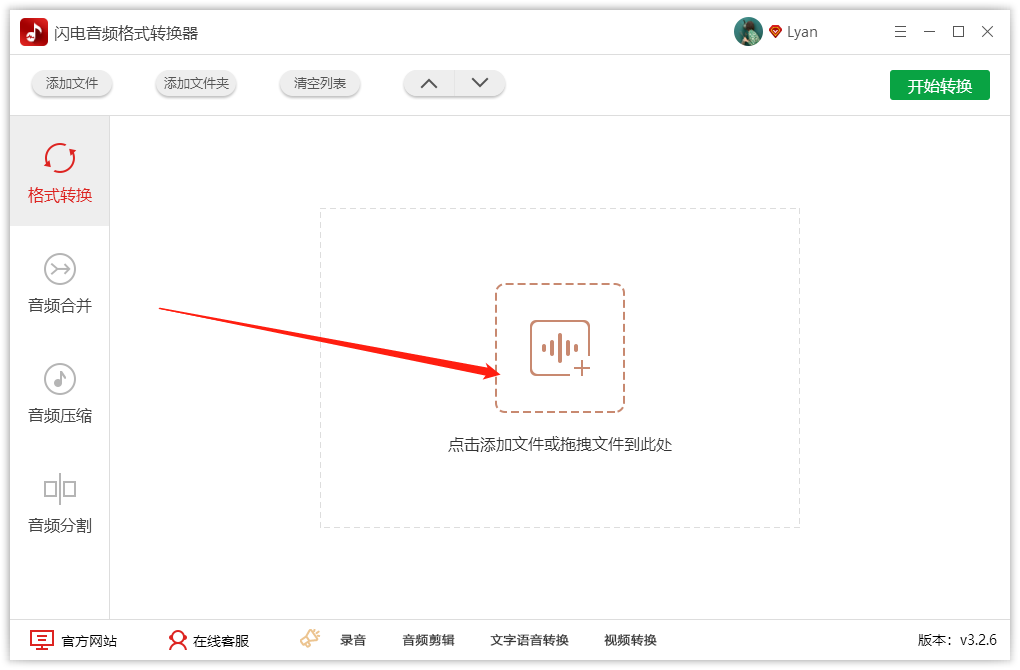This screenshot has height=670, width=1020.
Task: Start conversion with 开始转换
Action: (939, 85)
